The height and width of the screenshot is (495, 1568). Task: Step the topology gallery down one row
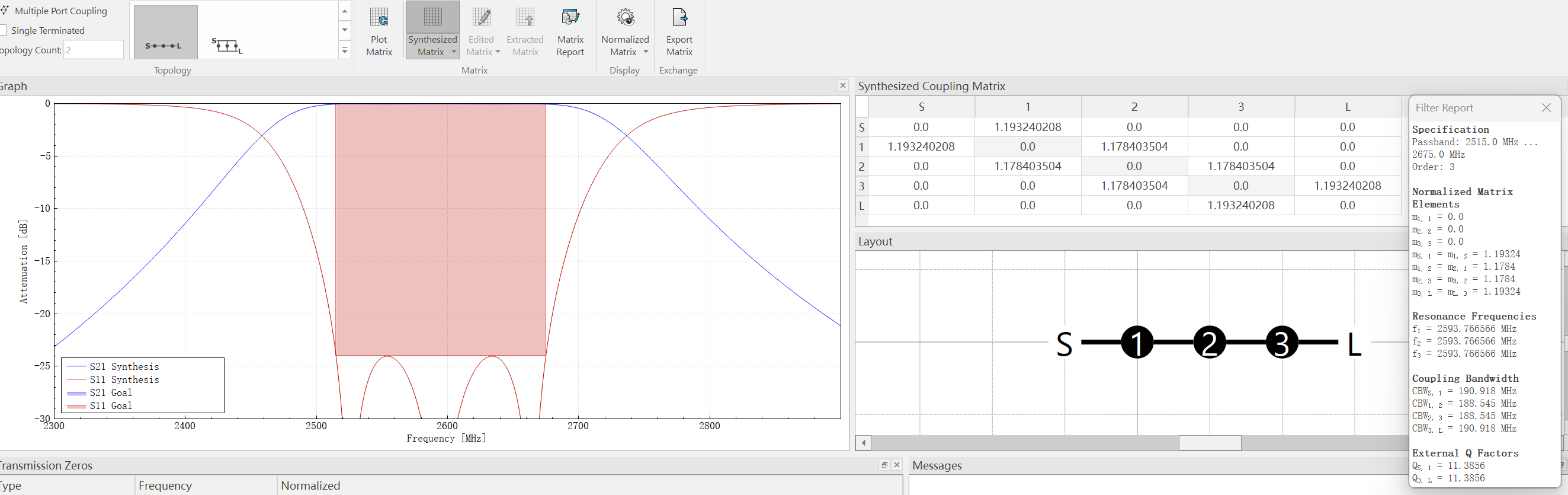point(345,30)
